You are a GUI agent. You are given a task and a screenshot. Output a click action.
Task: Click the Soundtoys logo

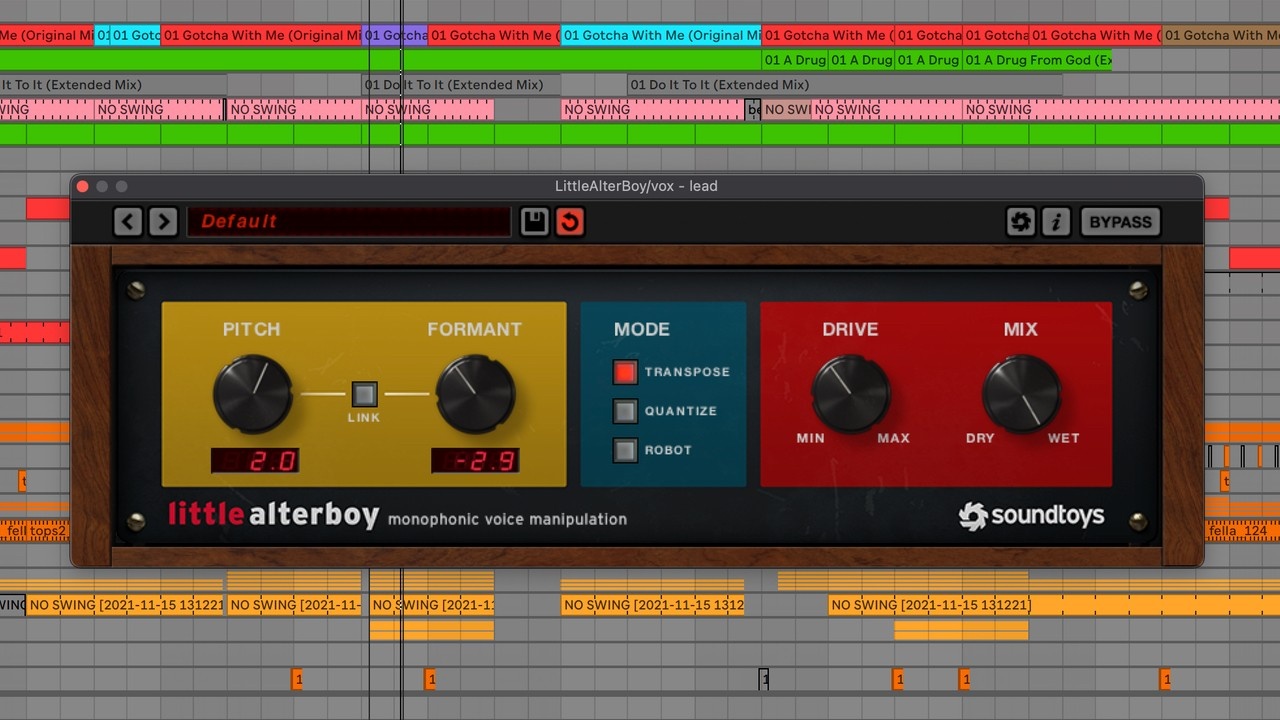(1031, 516)
